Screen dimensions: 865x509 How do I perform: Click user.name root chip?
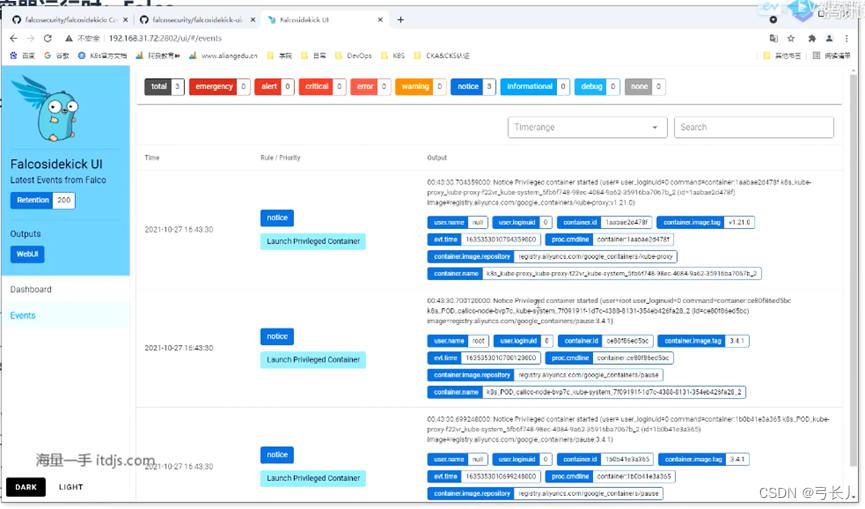click(457, 341)
